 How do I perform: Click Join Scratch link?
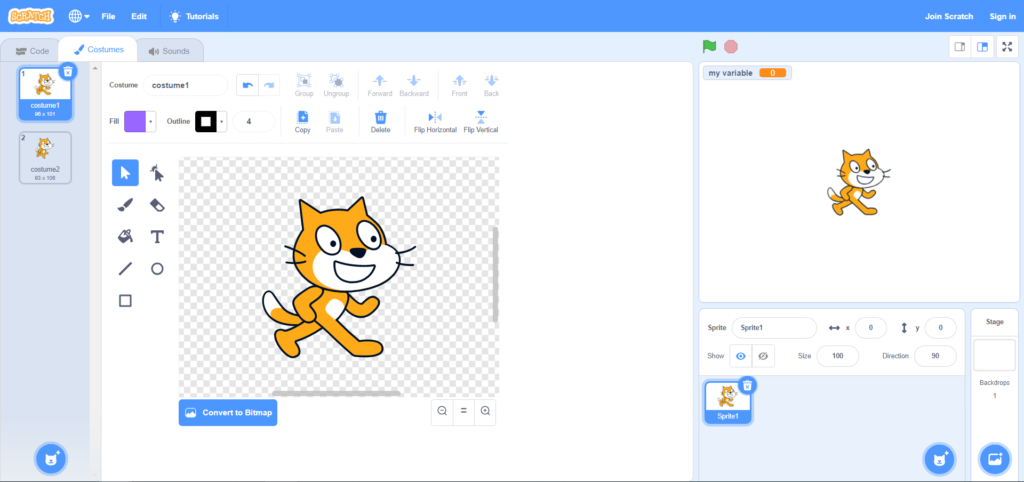[949, 16]
